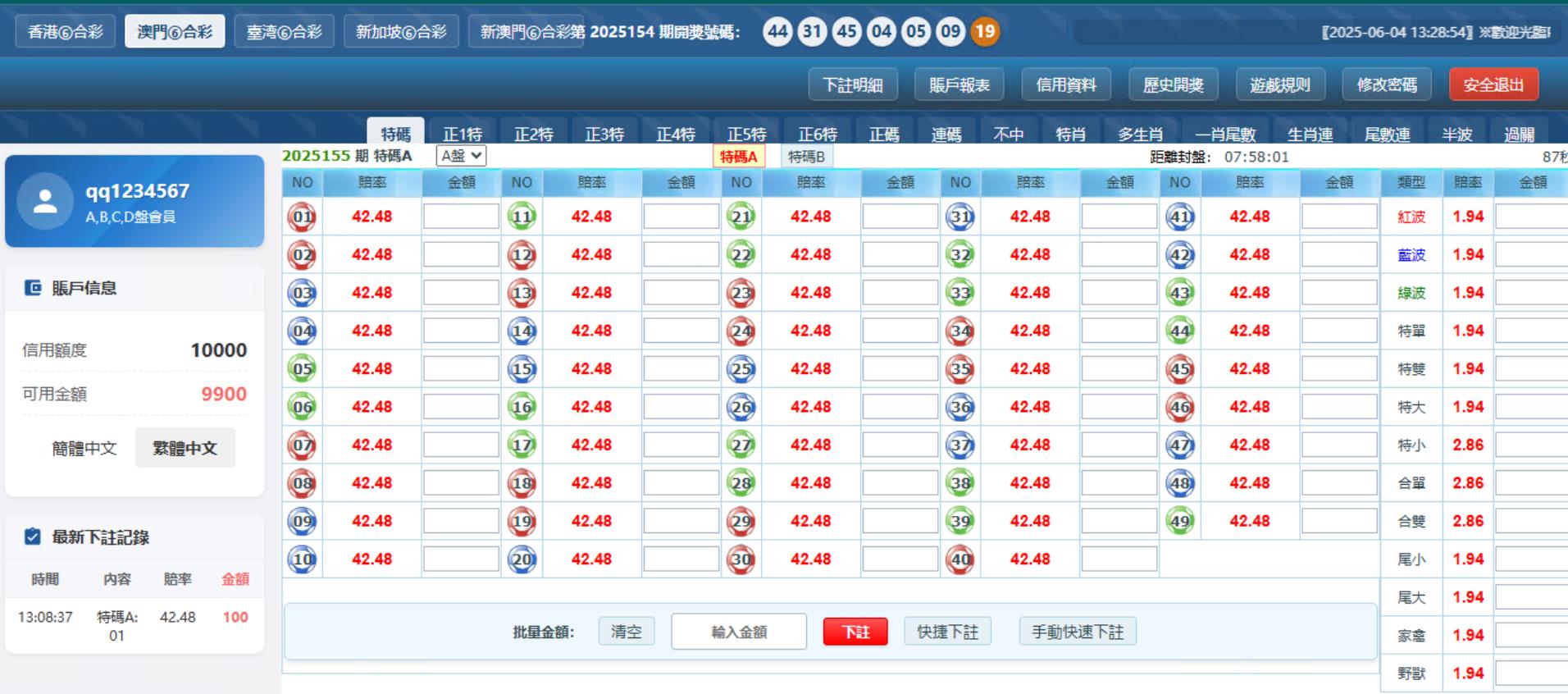Click blue ball number 10

tap(303, 559)
